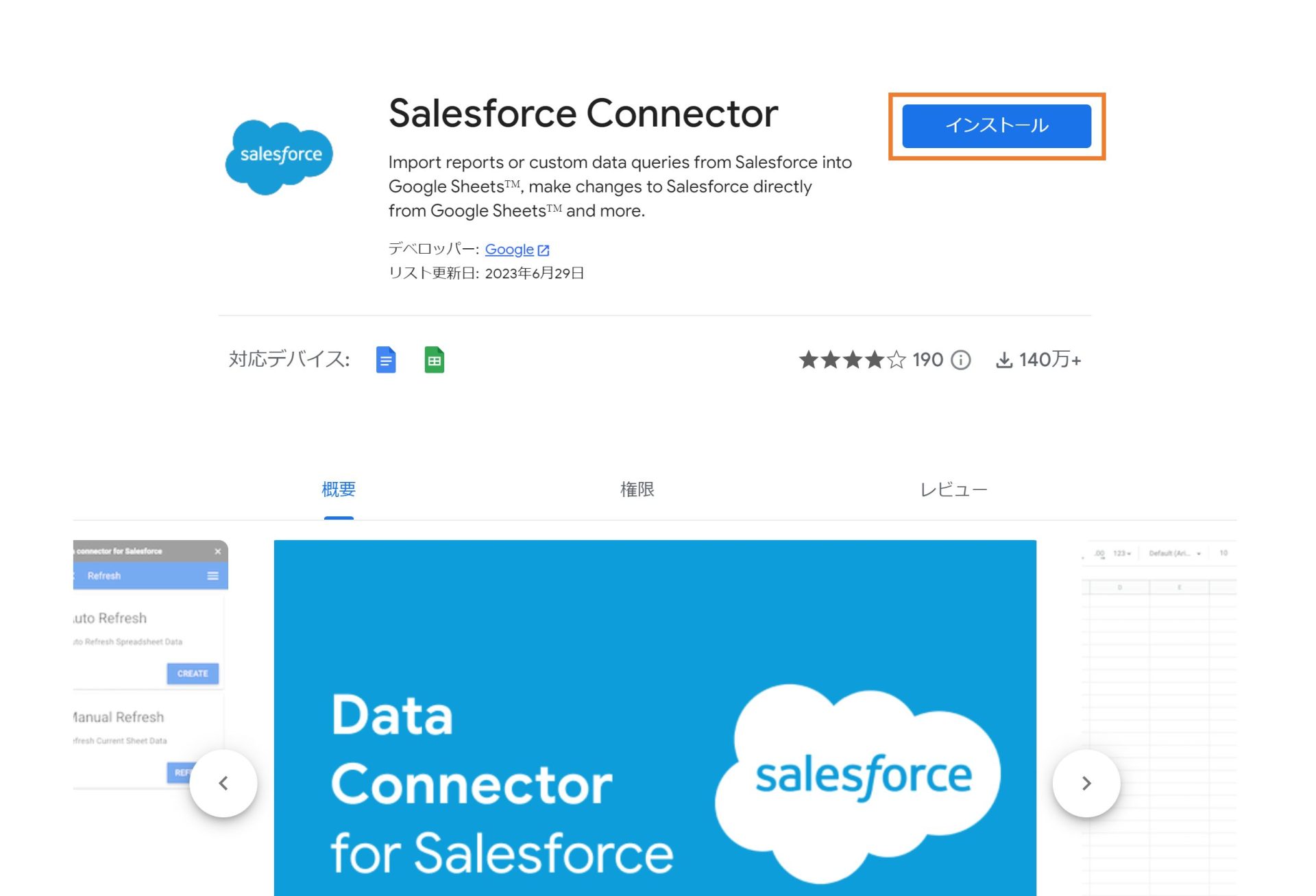Click the 190 ratings count
The height and width of the screenshot is (896, 1316).
pos(927,359)
